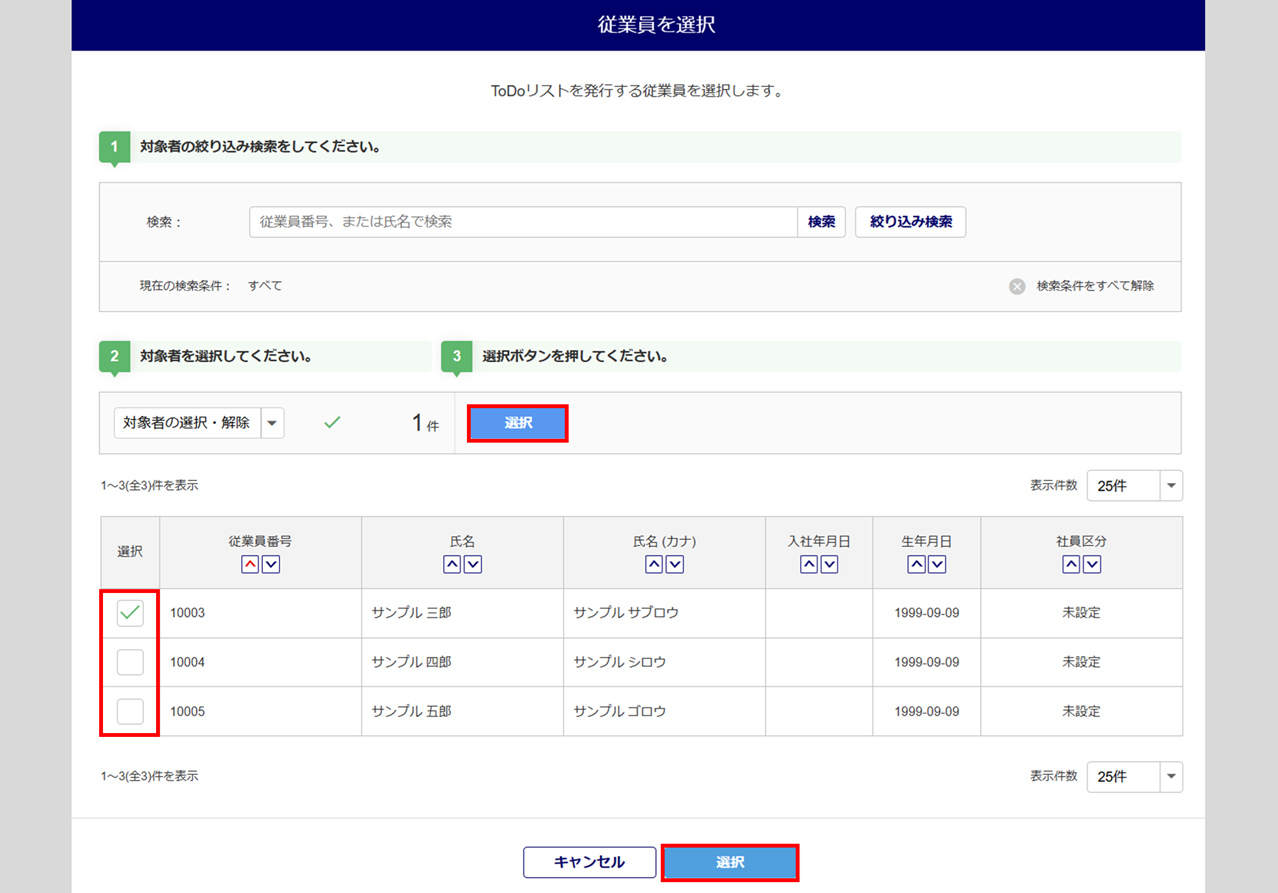The height and width of the screenshot is (893, 1278).
Task: Click the clear-all search conditions X icon
Action: click(x=1017, y=286)
